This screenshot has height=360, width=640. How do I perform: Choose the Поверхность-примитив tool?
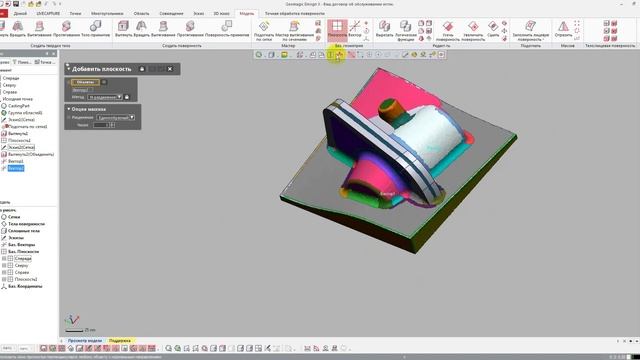click(x=227, y=29)
